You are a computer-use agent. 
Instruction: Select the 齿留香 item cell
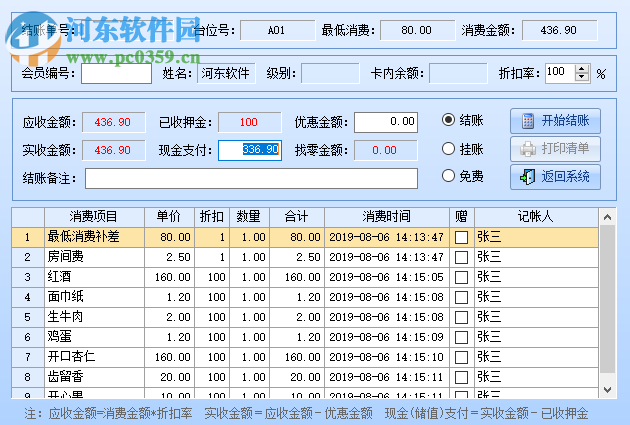click(94, 377)
